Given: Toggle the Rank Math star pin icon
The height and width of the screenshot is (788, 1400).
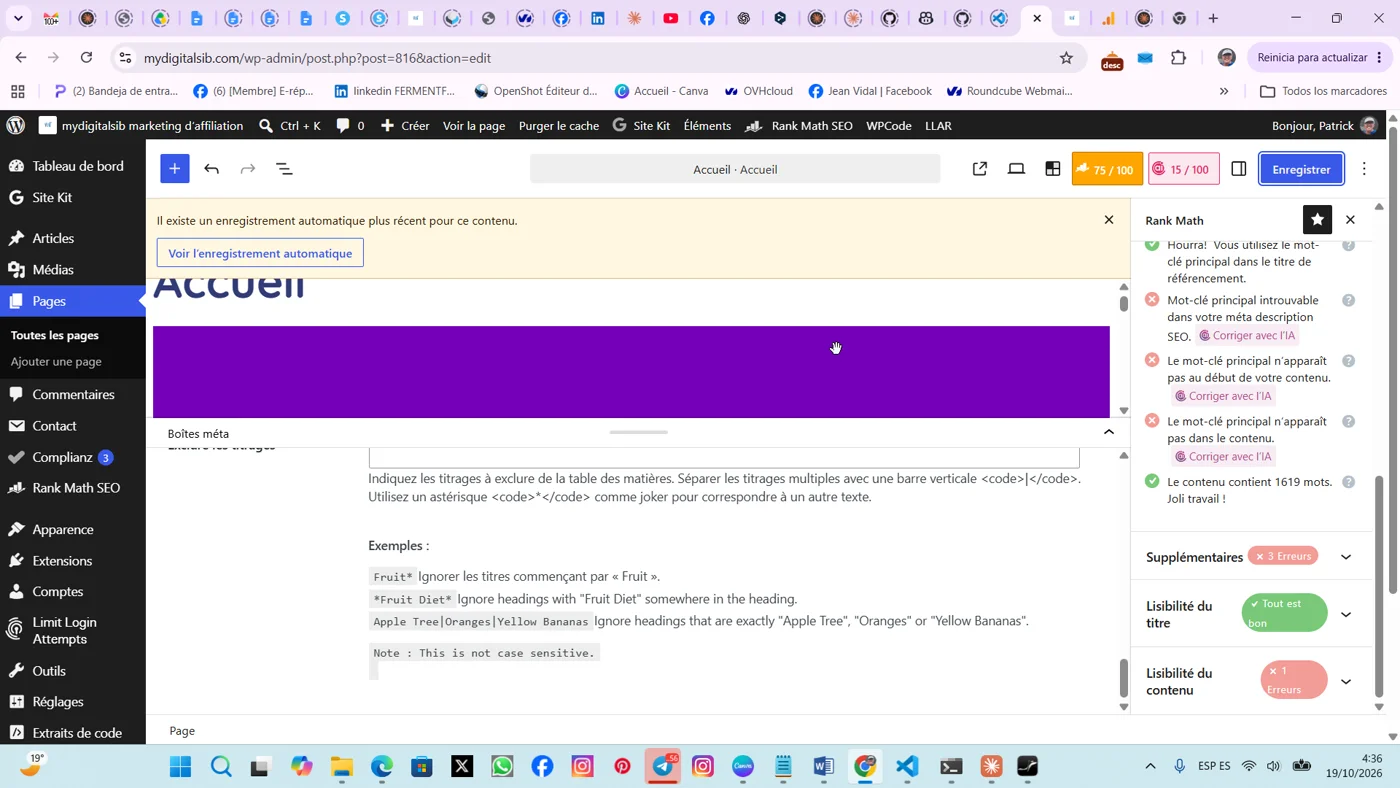Looking at the screenshot, I should (1317, 220).
